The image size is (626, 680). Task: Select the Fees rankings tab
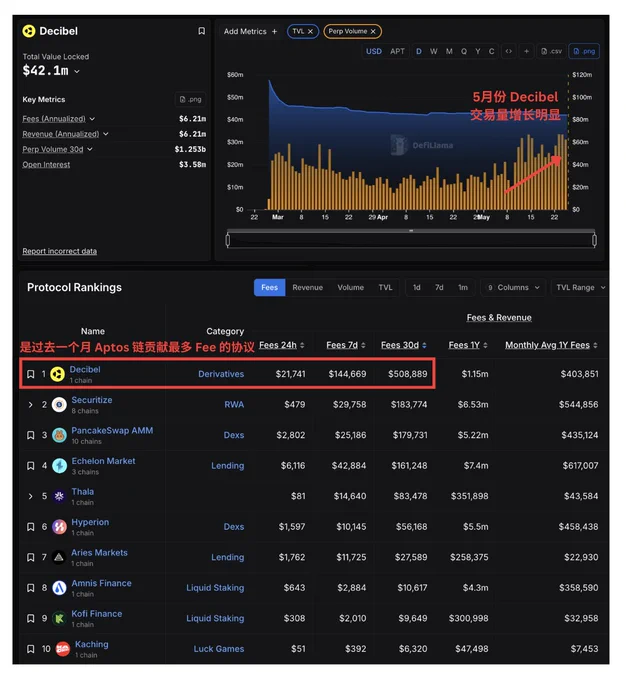[x=269, y=287]
